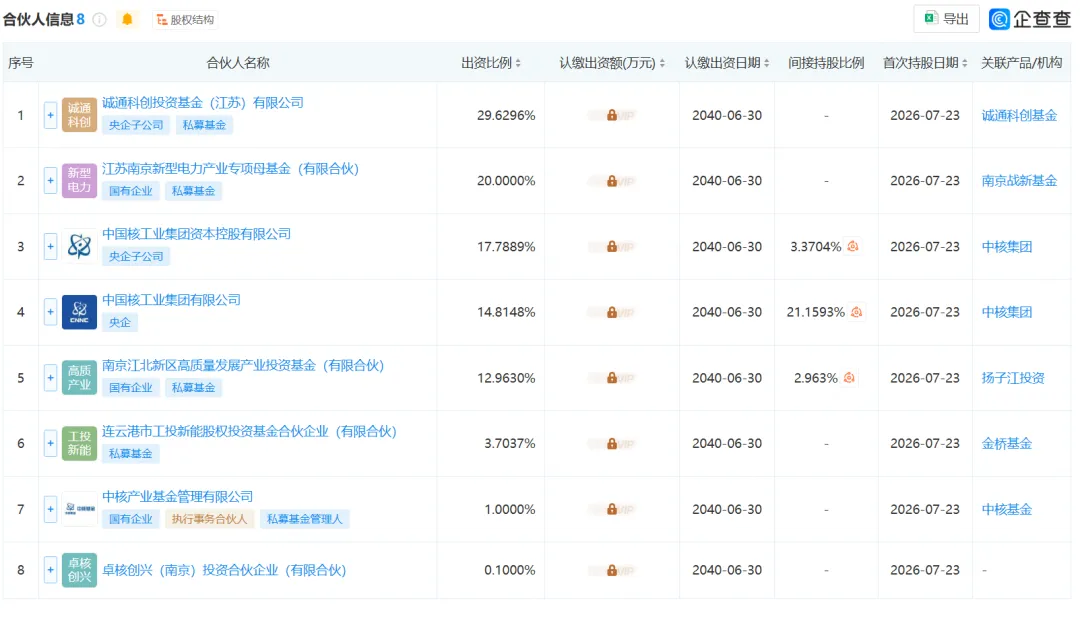The height and width of the screenshot is (617, 1080).
Task: Open 卓核创兴（南京）投资合伙企业 link
Action: pos(224,570)
